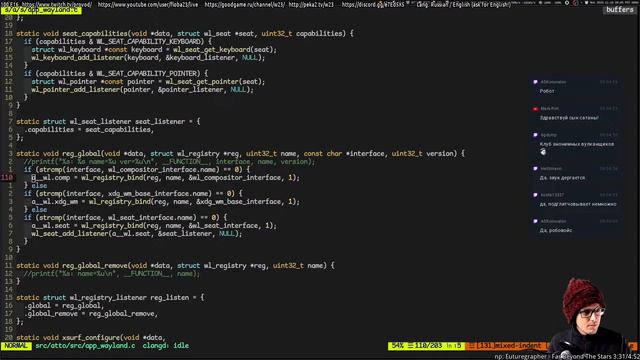Viewport: 640px width, 360px height.
Task: Click chat message 'Да, робовойс'
Action: point(556,230)
